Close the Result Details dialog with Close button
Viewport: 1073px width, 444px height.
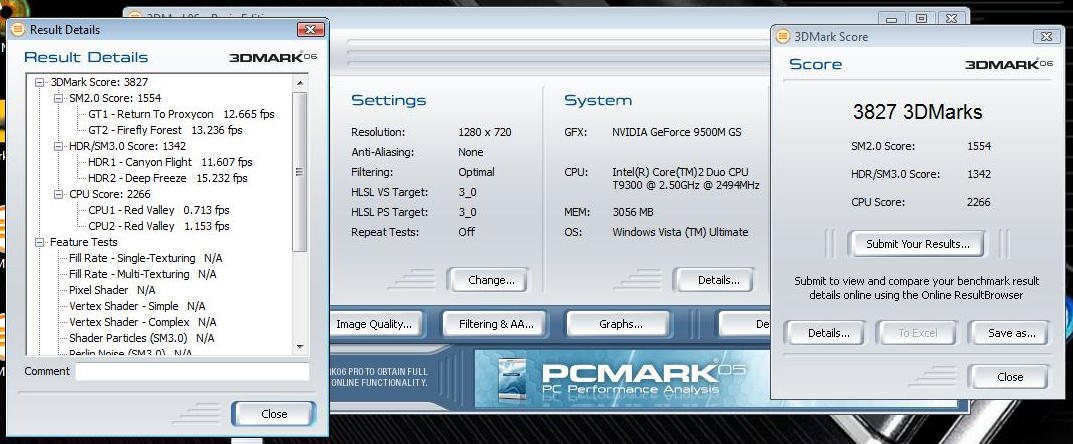point(274,414)
